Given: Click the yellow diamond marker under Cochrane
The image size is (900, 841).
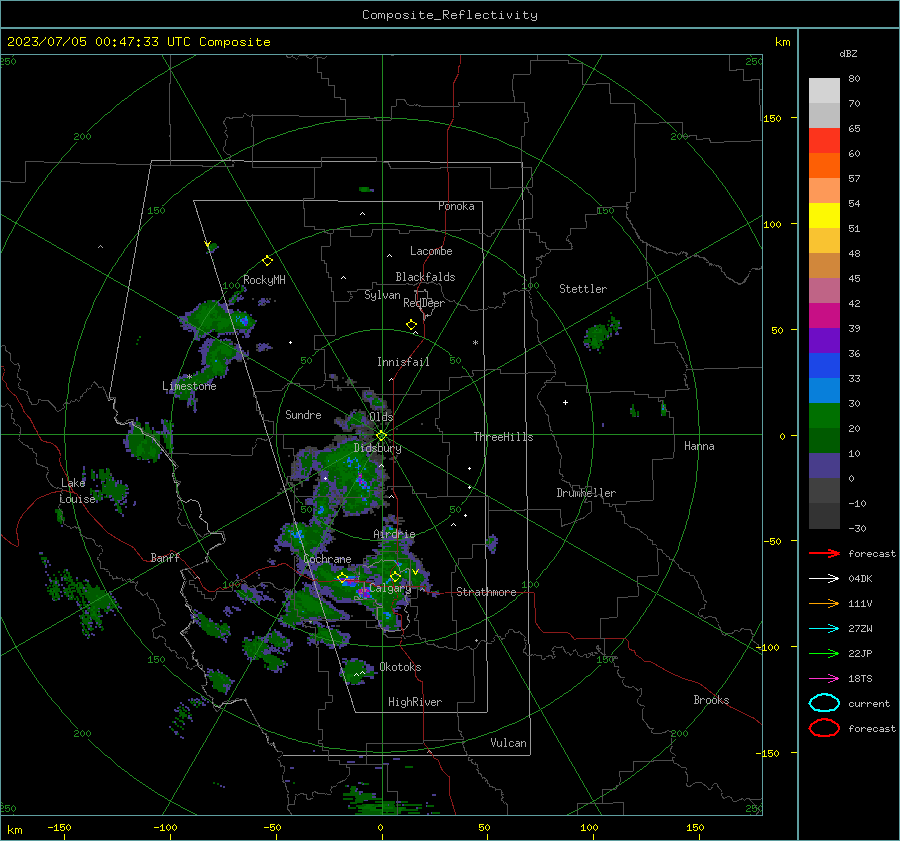Looking at the screenshot, I should click(342, 578).
